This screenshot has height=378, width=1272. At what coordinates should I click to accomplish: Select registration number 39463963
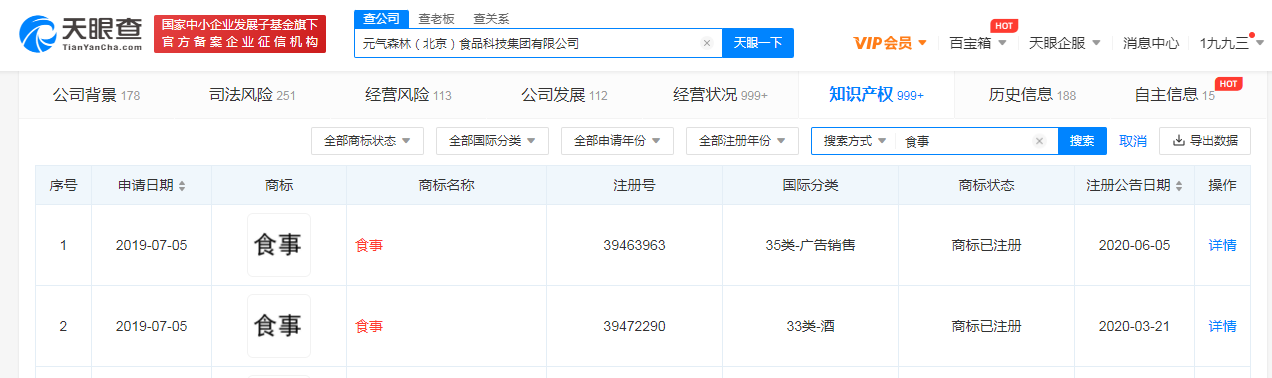tap(634, 245)
